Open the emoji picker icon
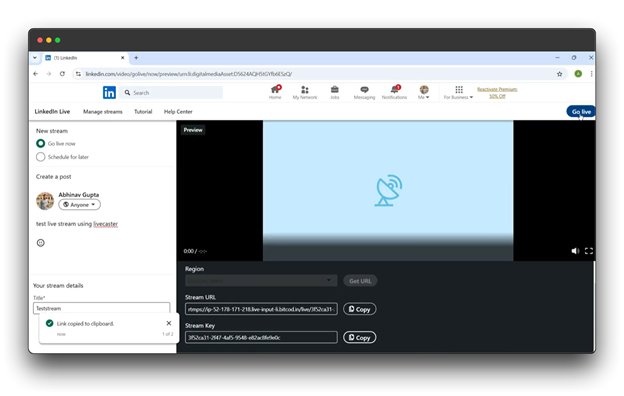The width and height of the screenshot is (624, 396). coord(41,243)
